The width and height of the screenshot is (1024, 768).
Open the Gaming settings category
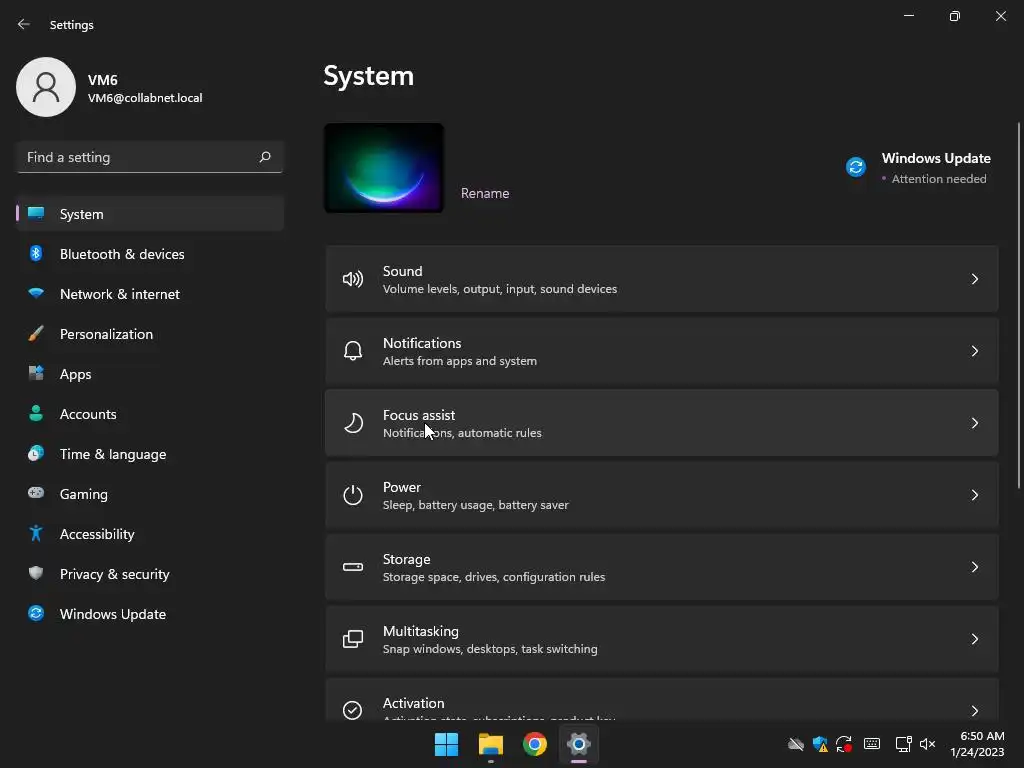click(x=150, y=494)
